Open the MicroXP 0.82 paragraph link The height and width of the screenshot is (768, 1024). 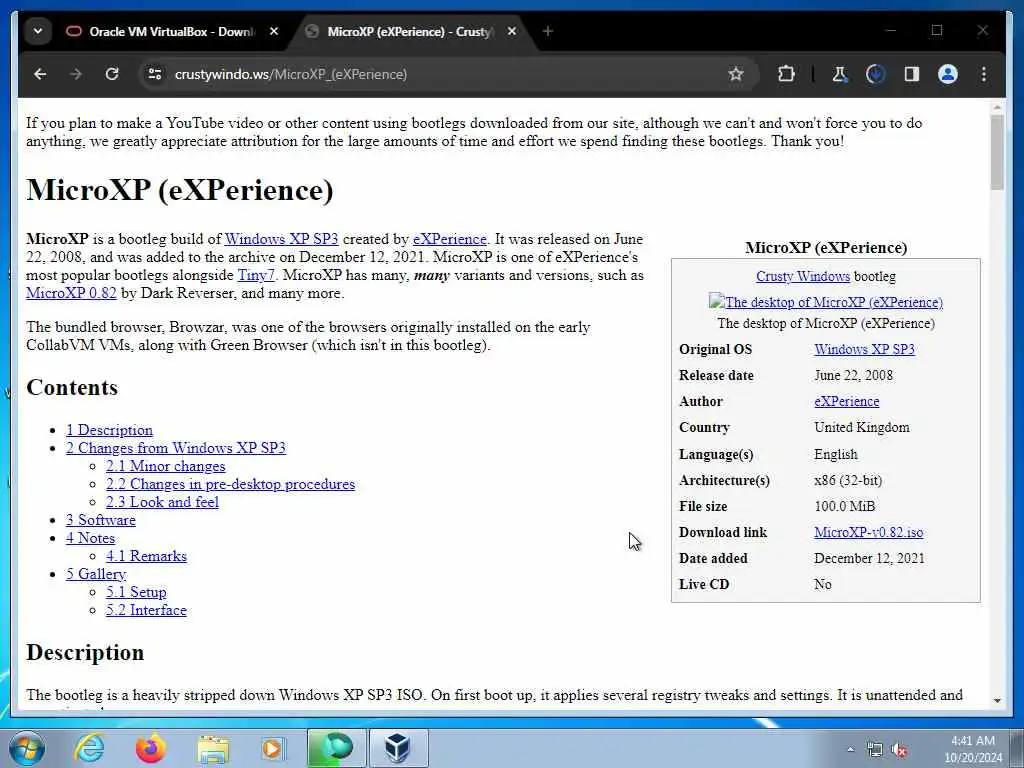[x=71, y=293]
